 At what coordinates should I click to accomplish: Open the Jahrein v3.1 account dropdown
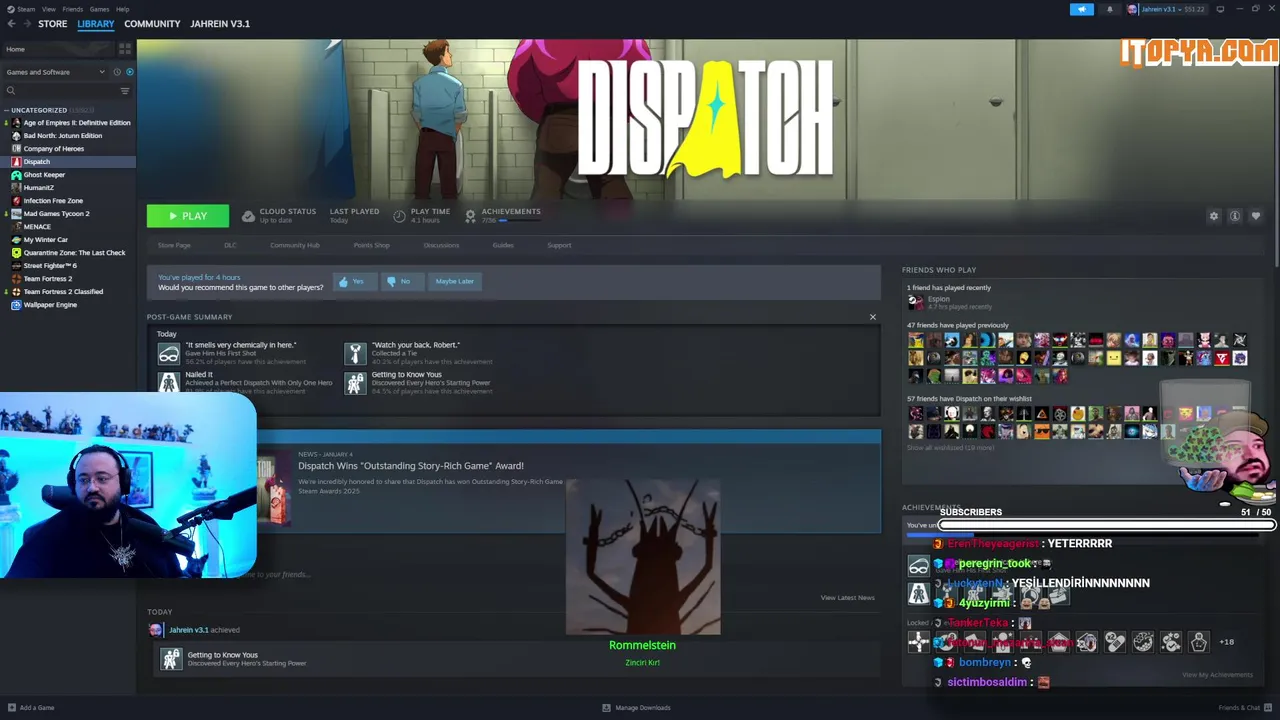(1166, 9)
